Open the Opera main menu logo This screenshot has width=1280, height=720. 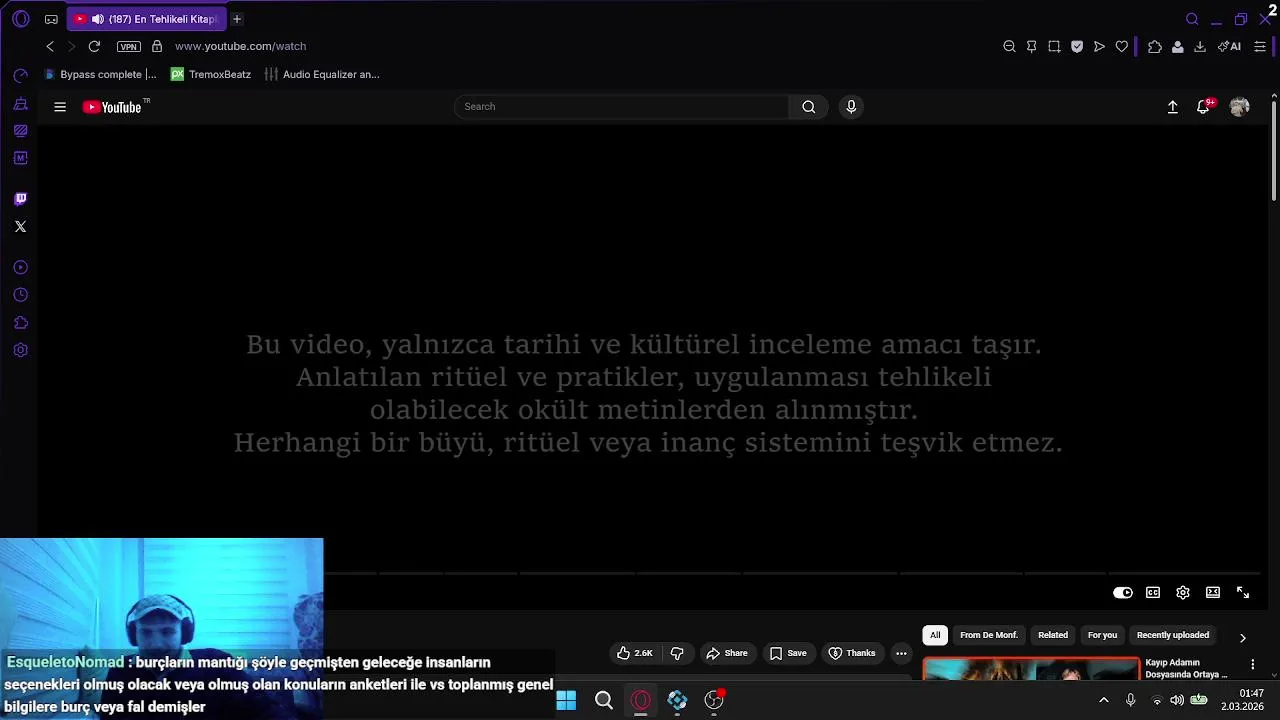[20, 19]
